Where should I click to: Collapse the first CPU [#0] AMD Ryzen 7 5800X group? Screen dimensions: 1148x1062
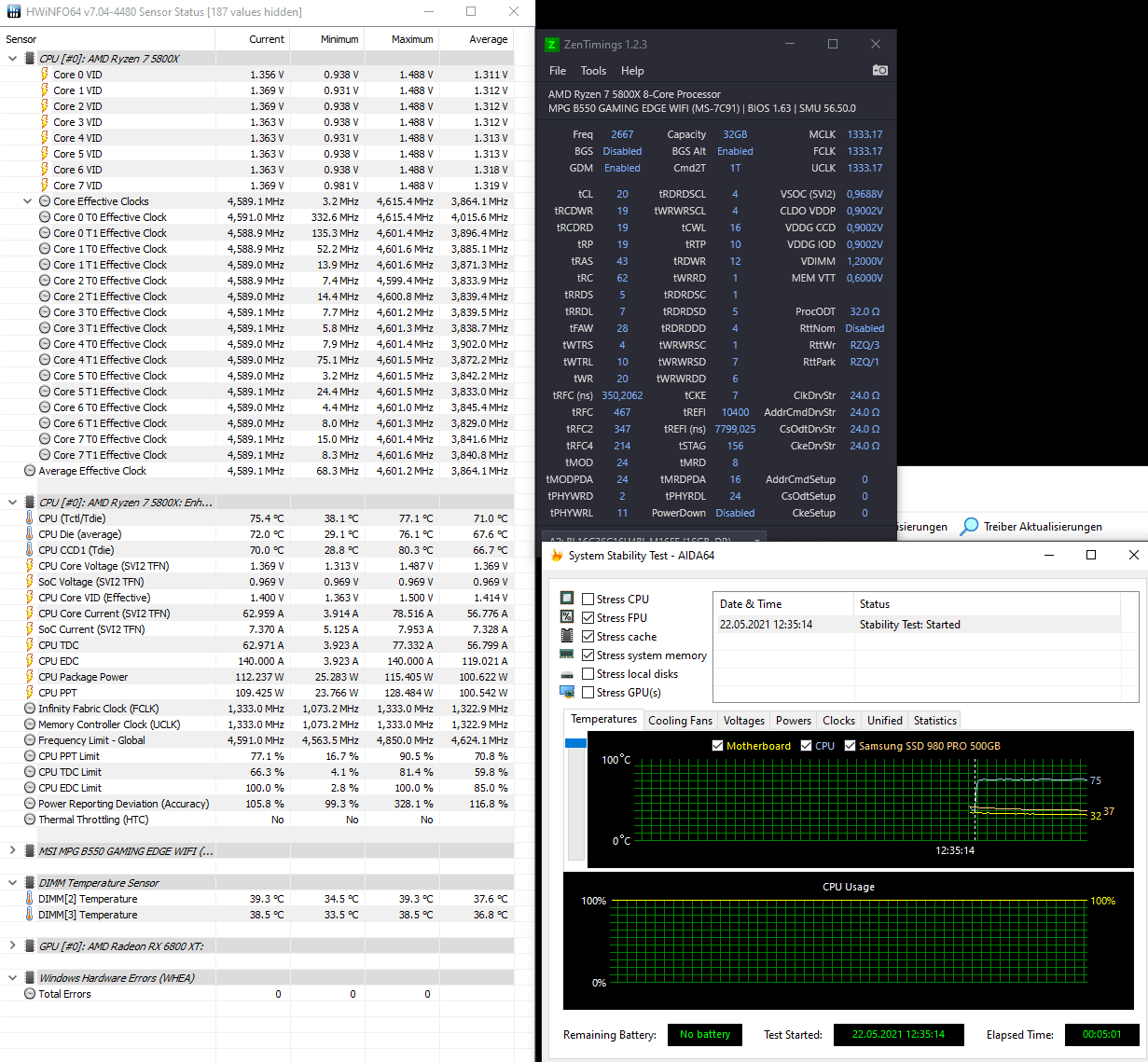coord(12,59)
